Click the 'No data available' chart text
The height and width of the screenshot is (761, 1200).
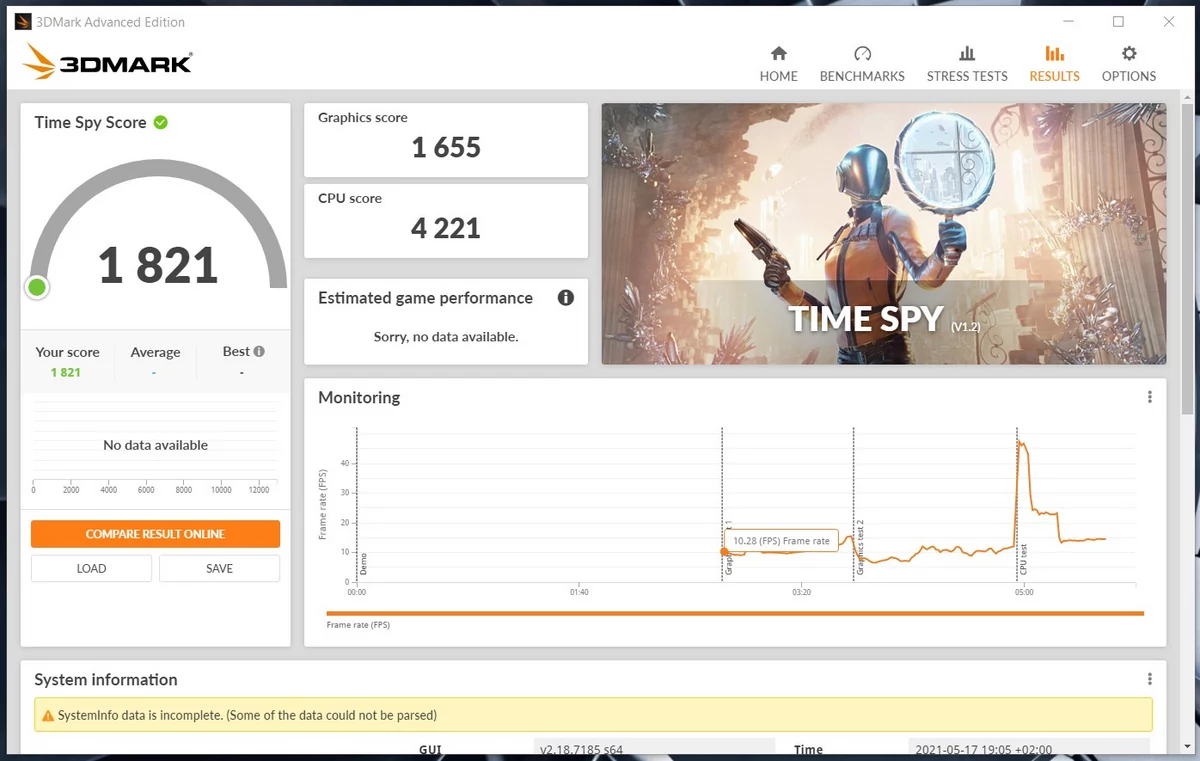tap(156, 445)
